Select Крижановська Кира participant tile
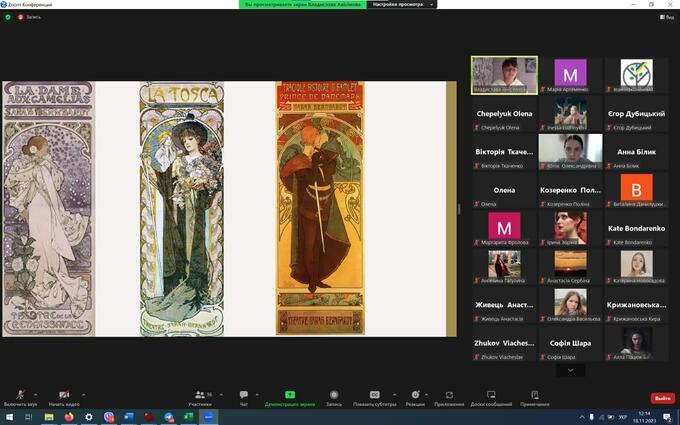 pos(636,305)
